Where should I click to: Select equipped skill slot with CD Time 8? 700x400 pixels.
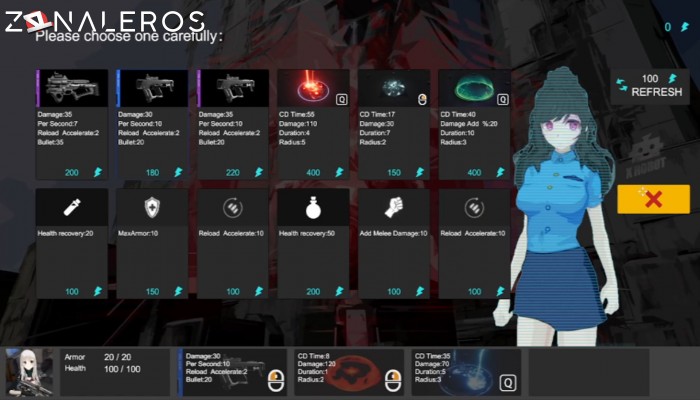tap(349, 373)
